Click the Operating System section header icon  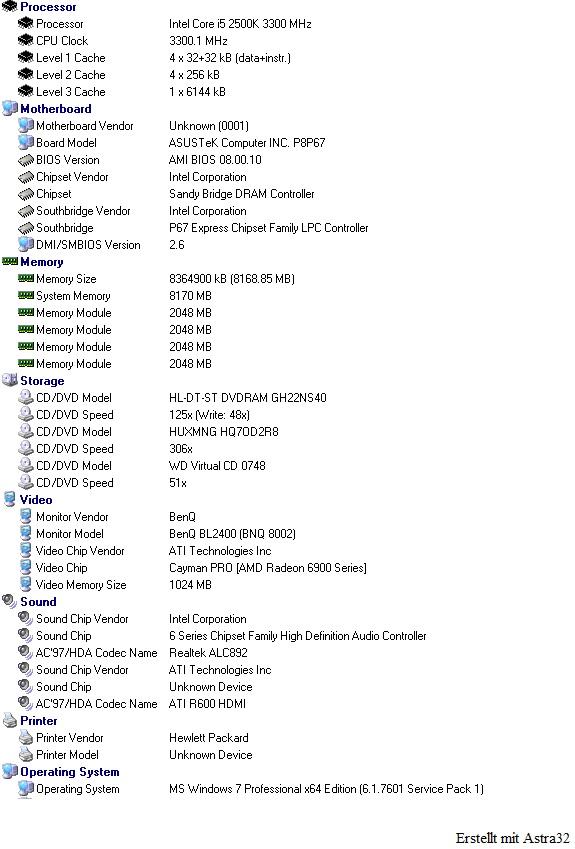click(10, 771)
